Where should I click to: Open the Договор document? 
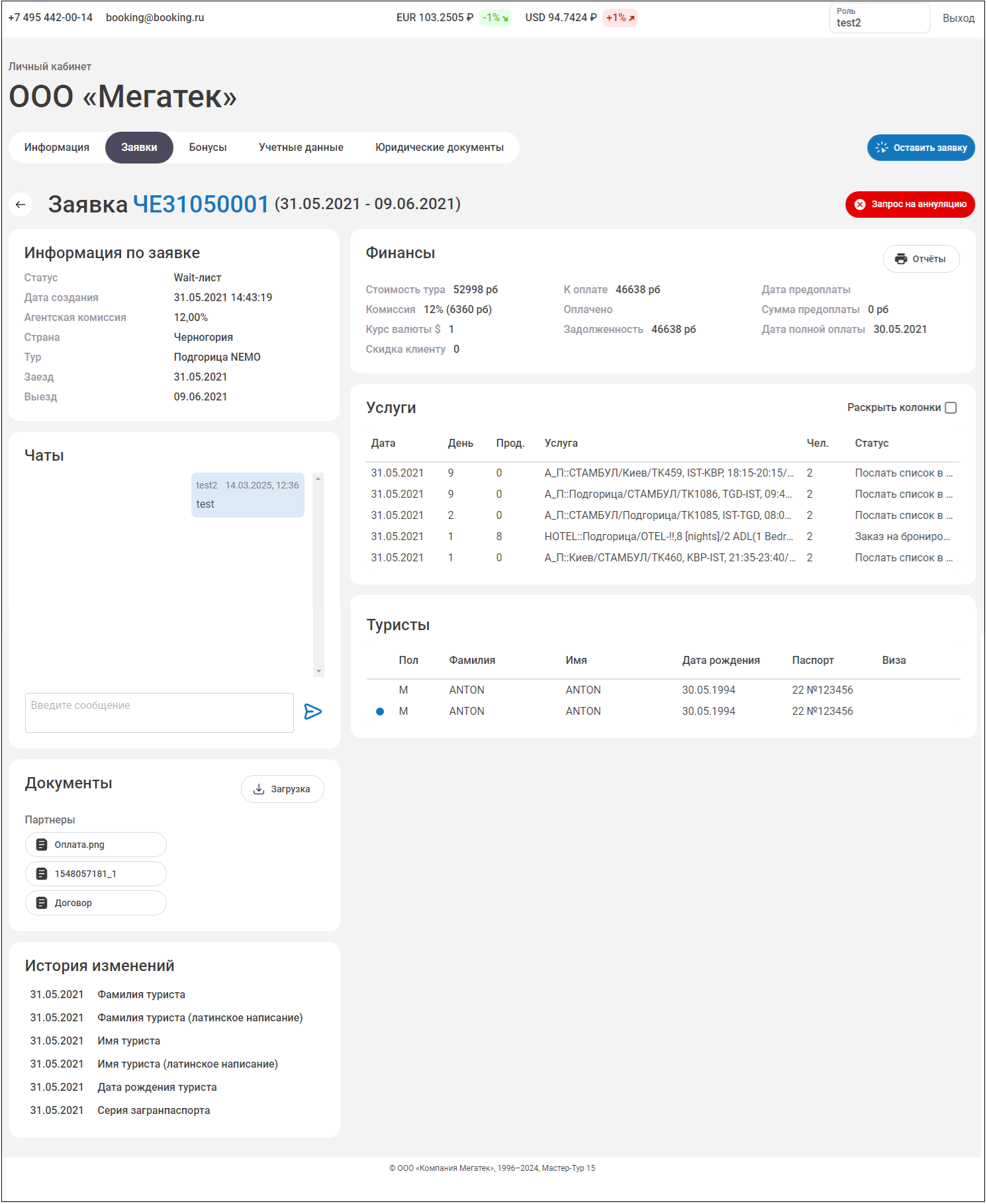95,903
